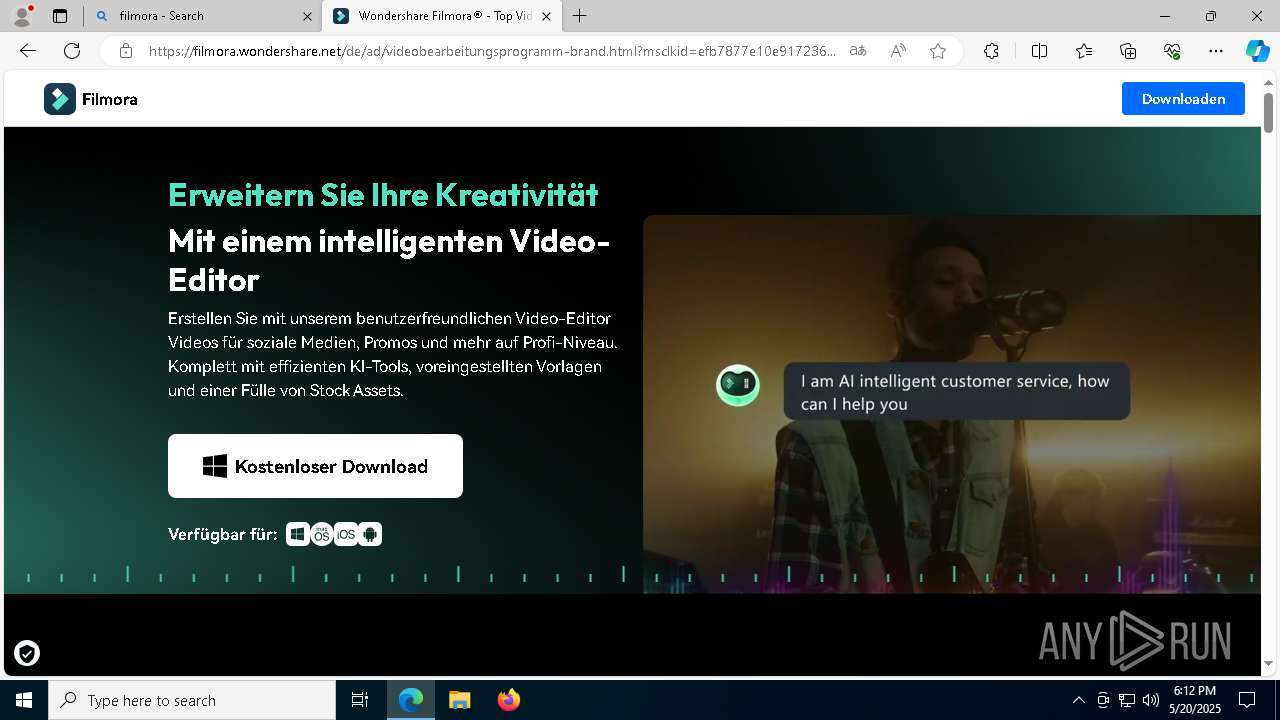Toggle split screen view
This screenshot has width=1280, height=720.
1039,51
